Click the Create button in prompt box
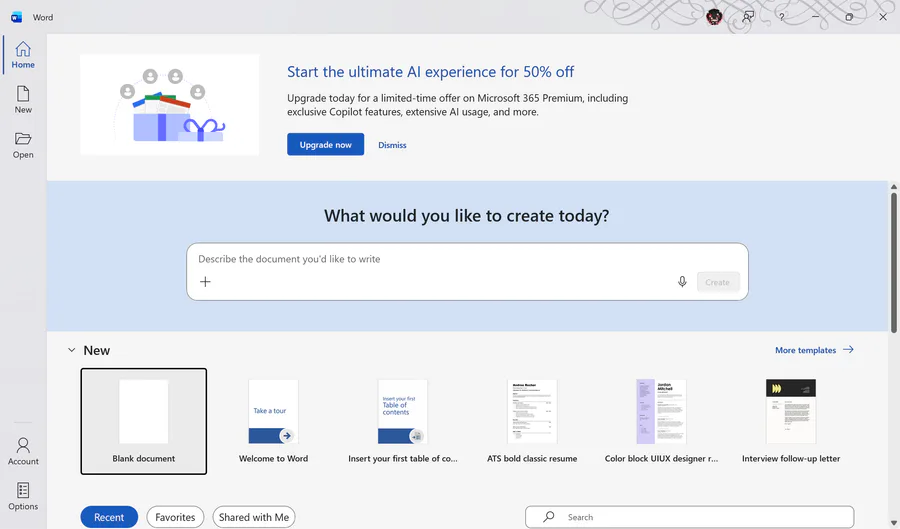The height and width of the screenshot is (529, 900). [x=717, y=282]
